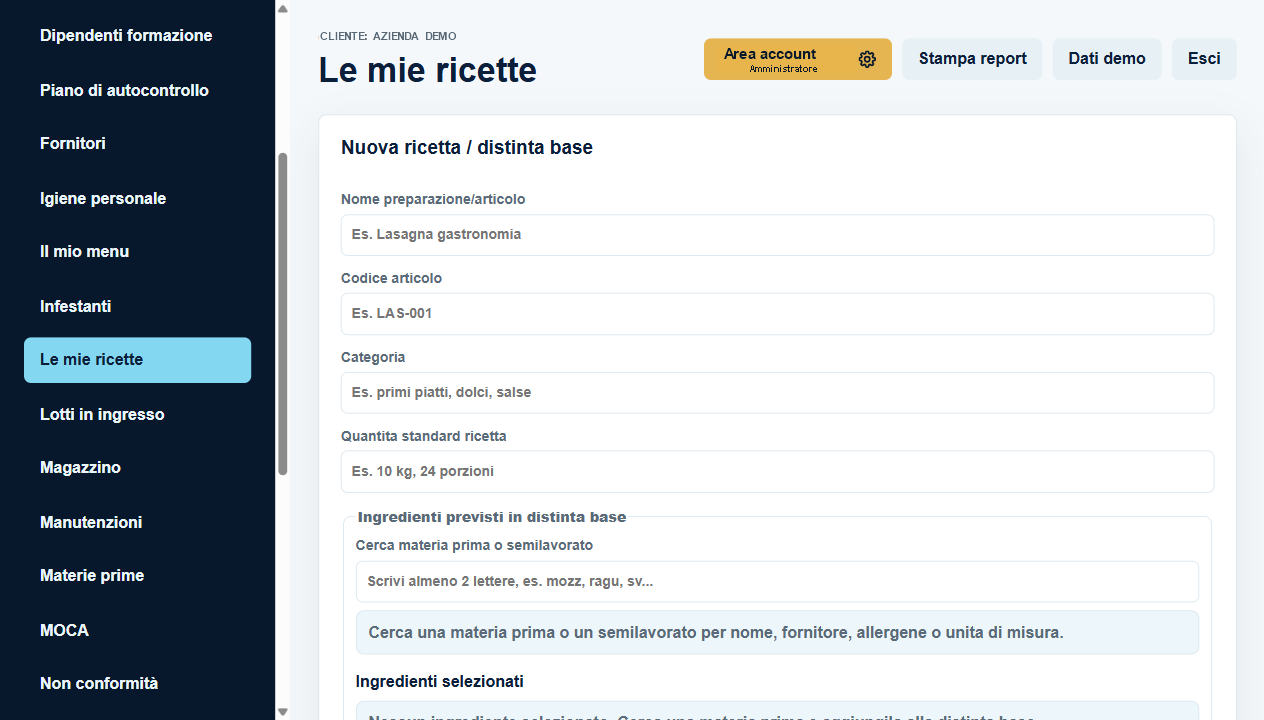Go to Lotti in ingresso
The image size is (1264, 720).
(x=137, y=414)
